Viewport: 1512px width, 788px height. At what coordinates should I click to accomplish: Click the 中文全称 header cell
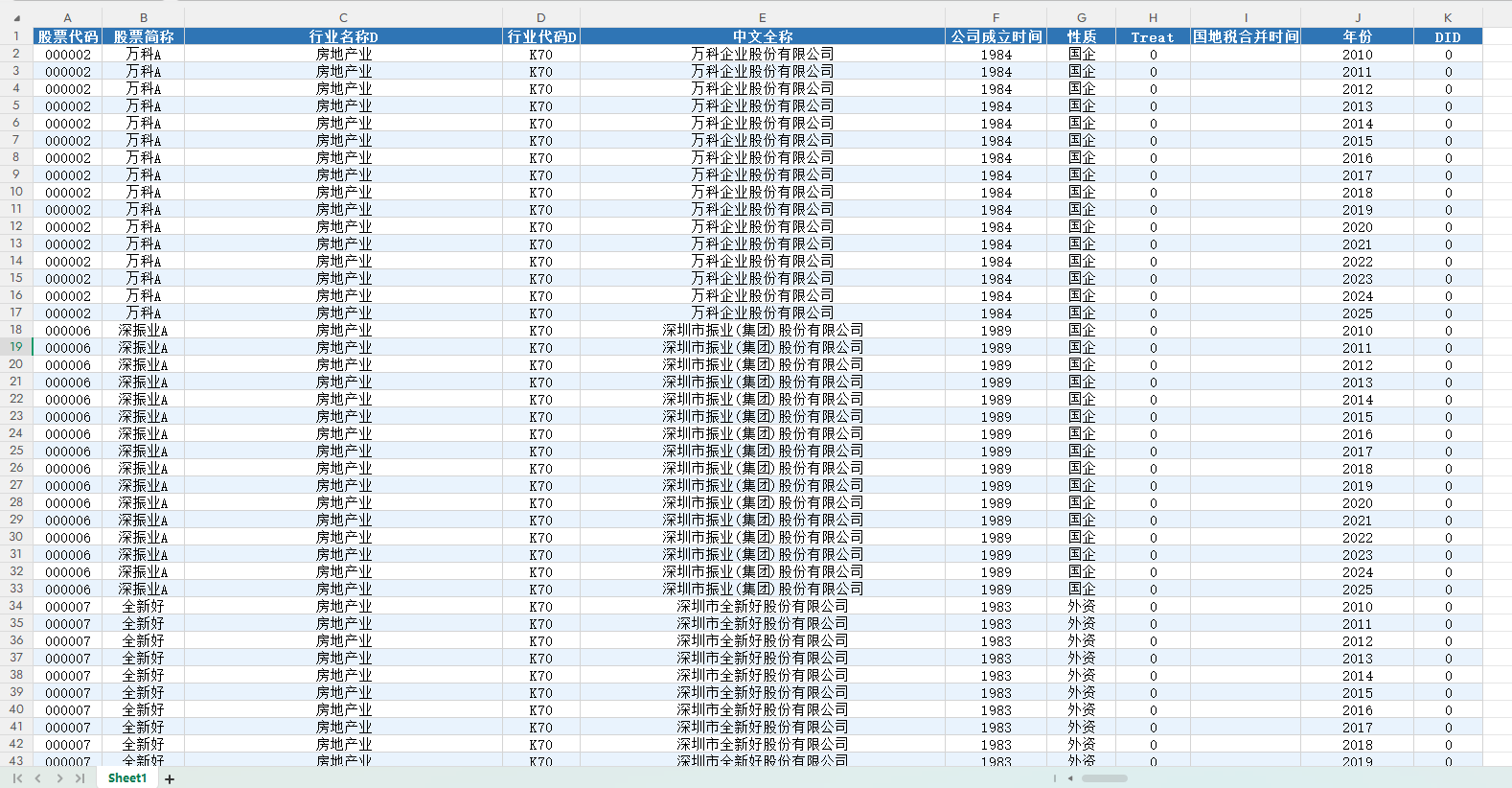click(763, 36)
